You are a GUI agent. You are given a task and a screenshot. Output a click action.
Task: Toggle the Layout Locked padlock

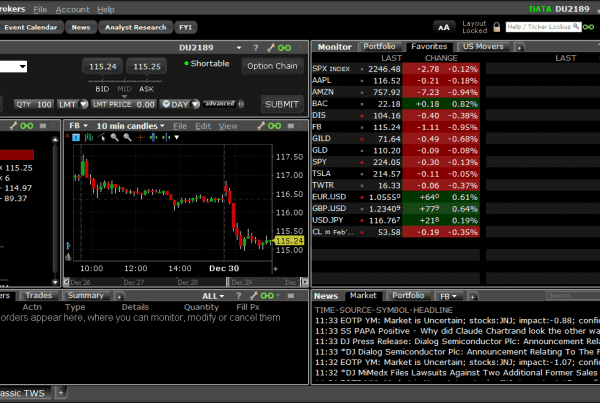(497, 27)
